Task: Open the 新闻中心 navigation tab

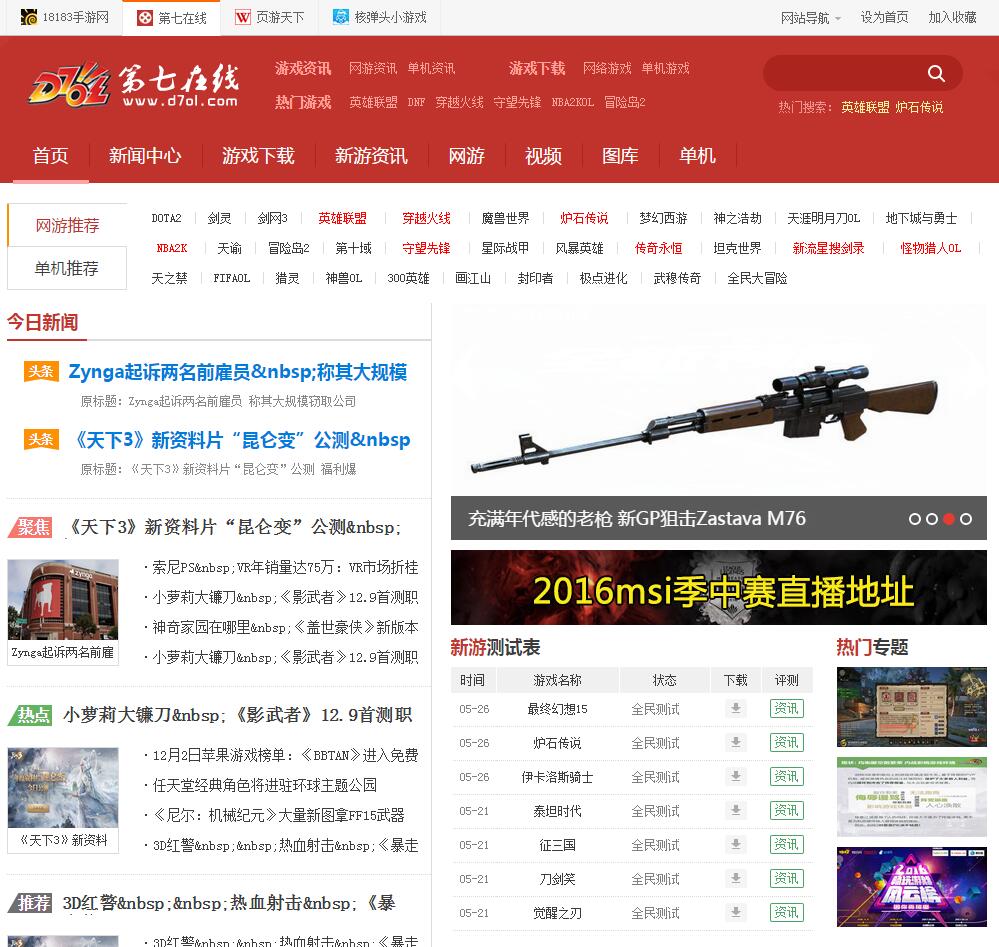Action: pos(145,155)
